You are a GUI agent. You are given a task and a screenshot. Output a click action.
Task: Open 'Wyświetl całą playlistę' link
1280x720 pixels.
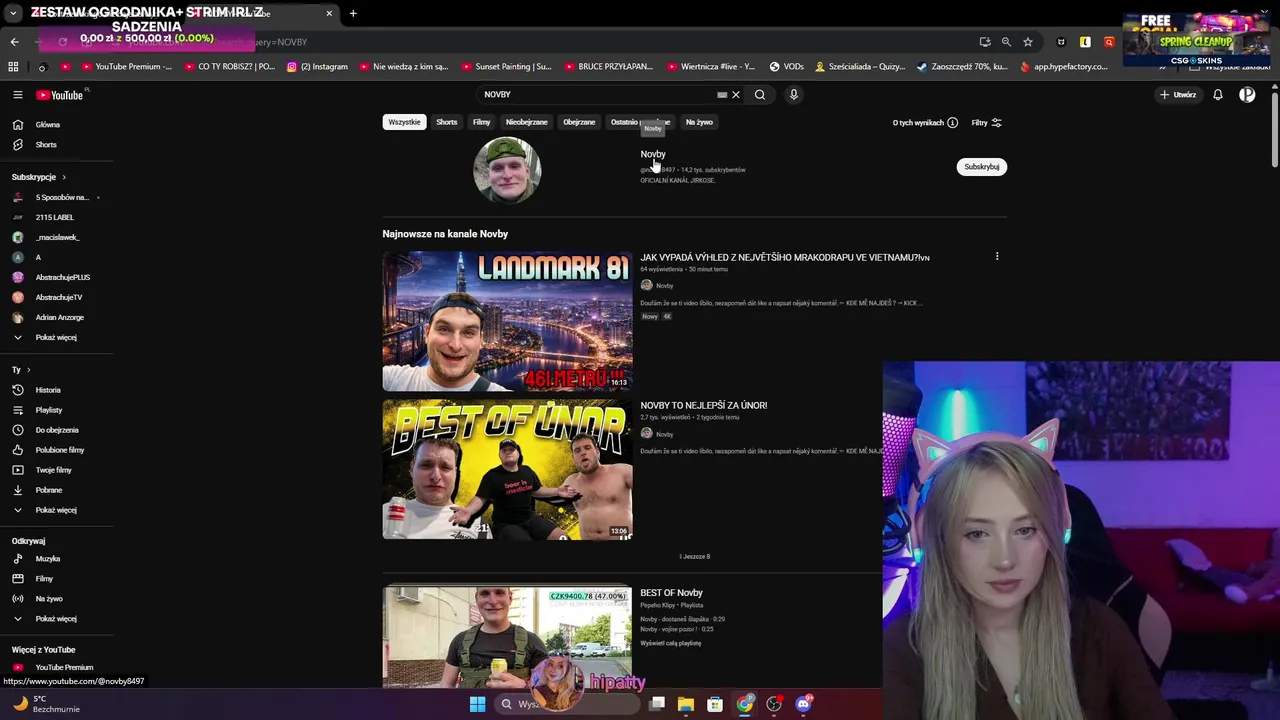pyautogui.click(x=670, y=643)
